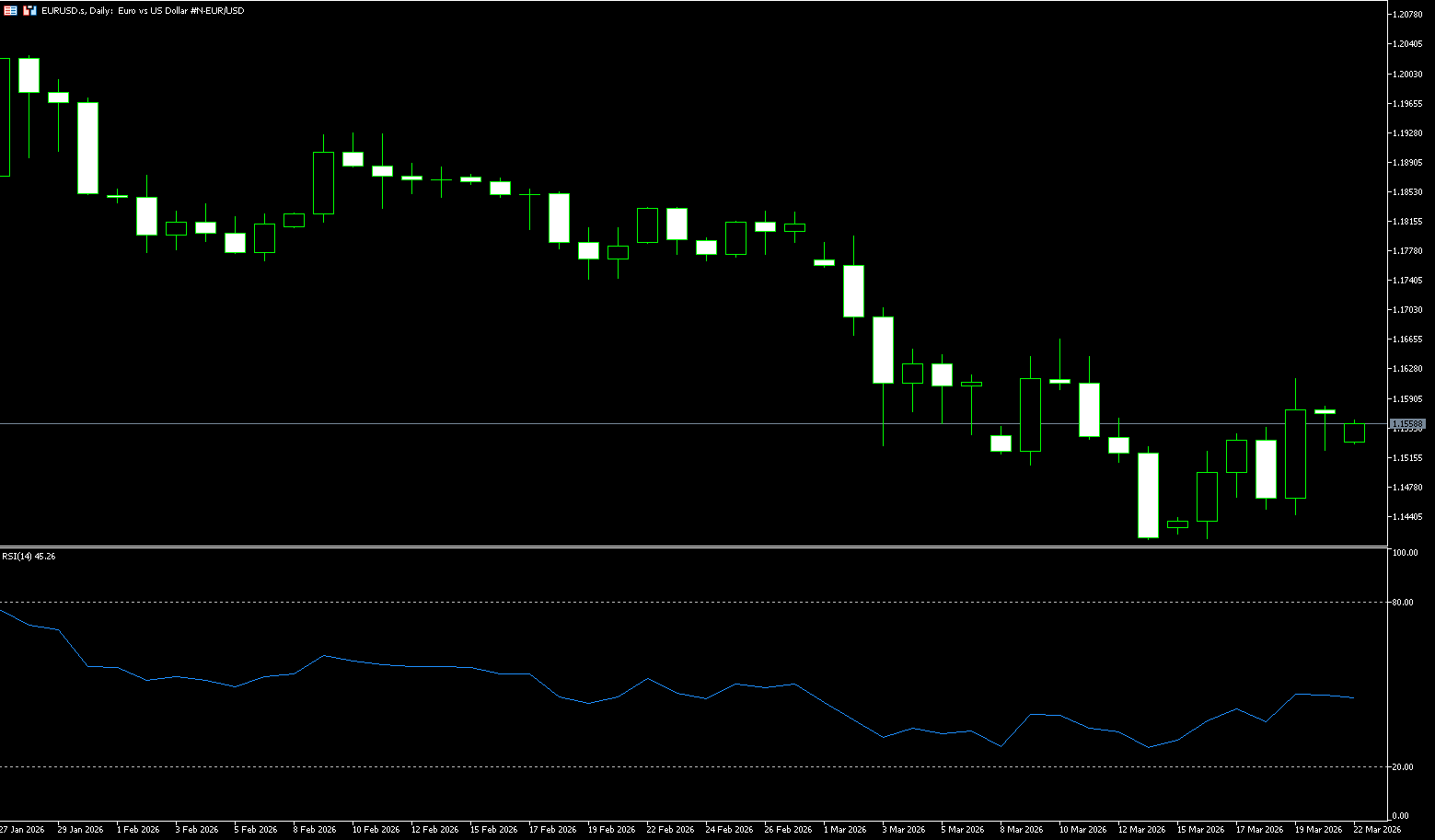Select the 1 Mar 2026 date label
1435x840 pixels.
(844, 830)
